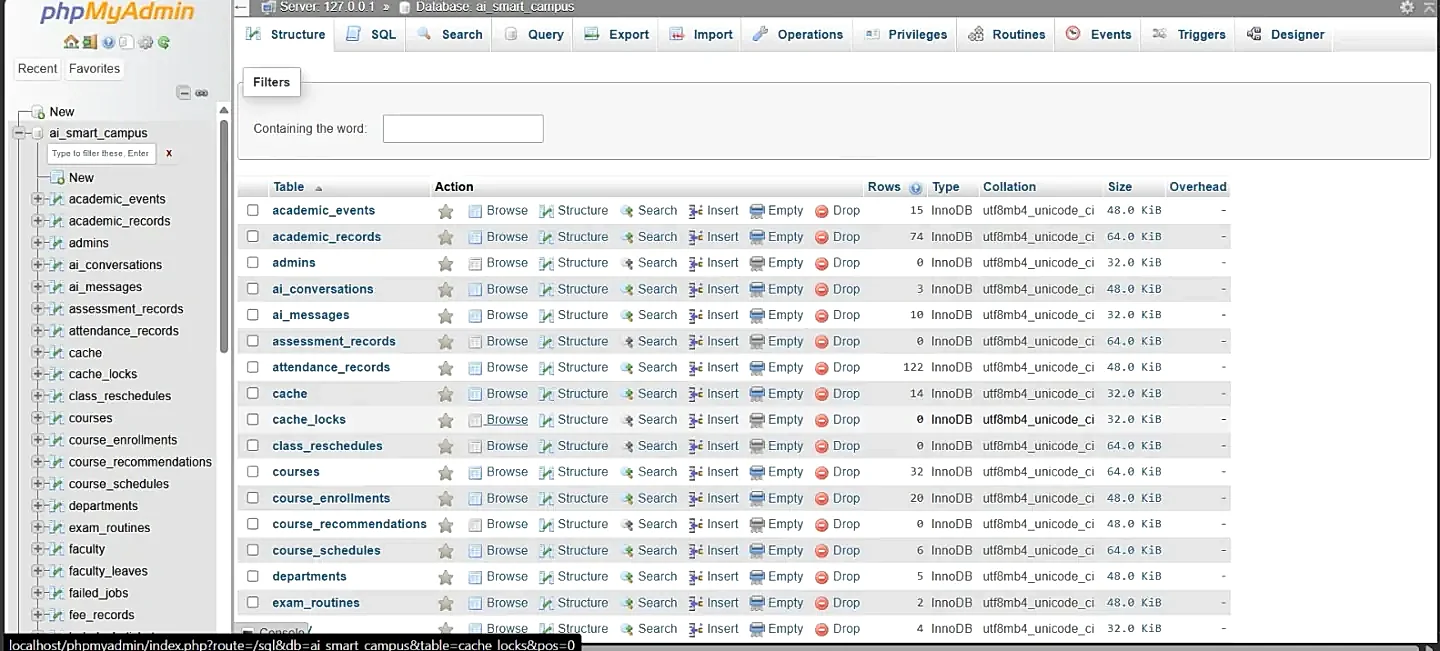Click the sidebar table filter box
Image resolution: width=1440 pixels, height=651 pixels.
point(101,153)
